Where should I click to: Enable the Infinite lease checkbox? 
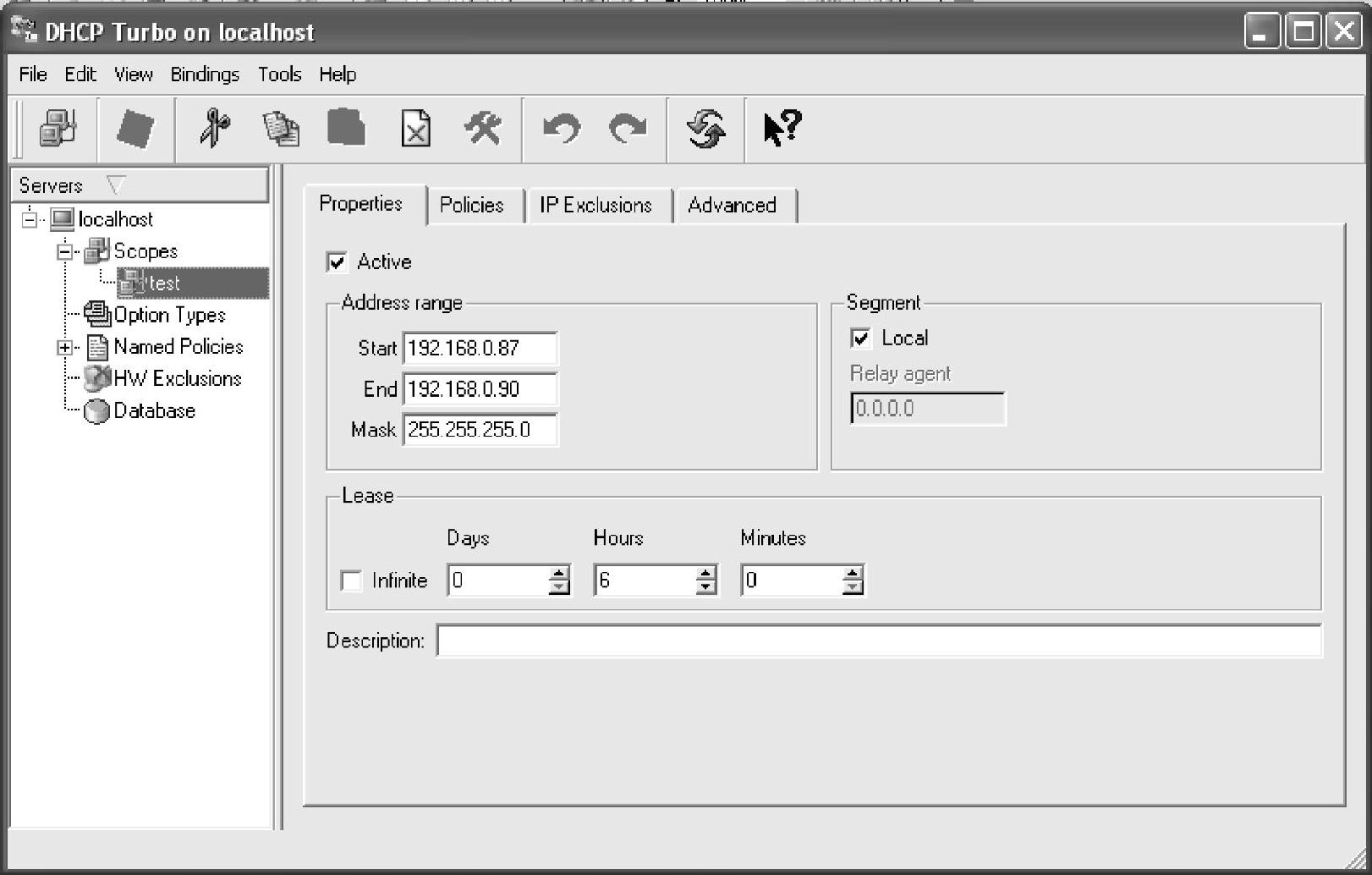point(351,581)
